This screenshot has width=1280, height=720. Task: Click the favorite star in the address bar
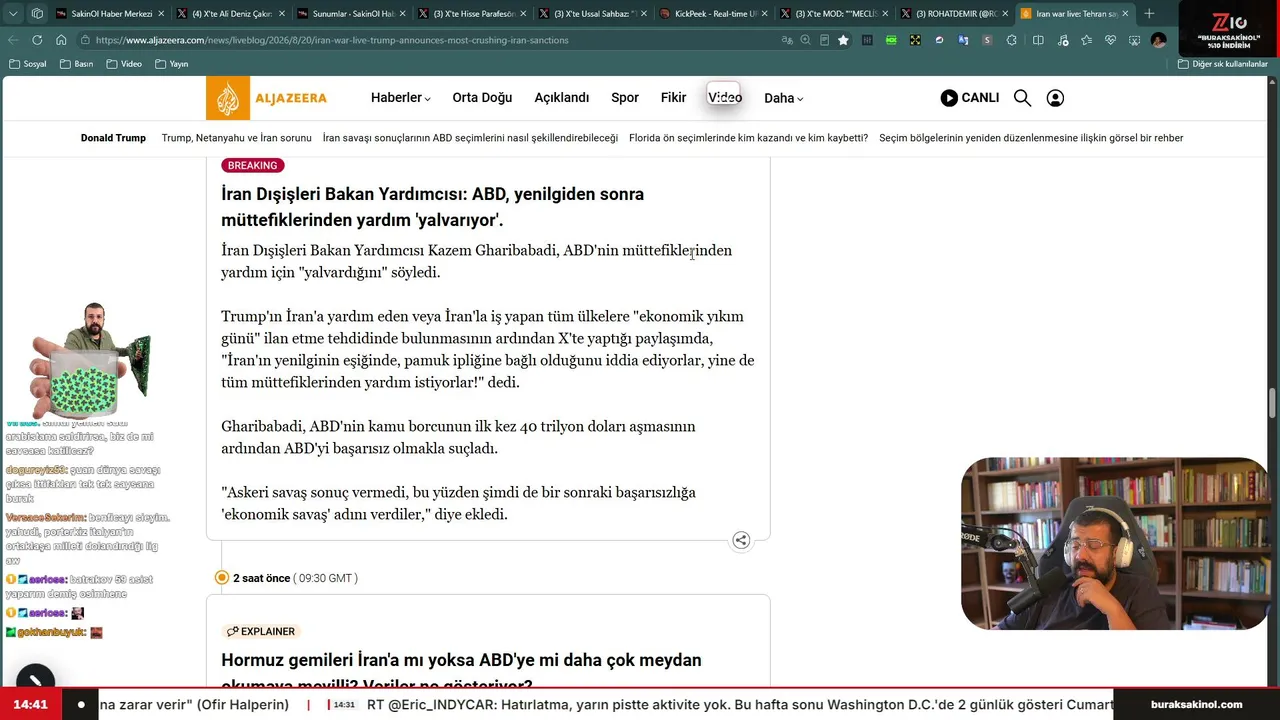(x=843, y=40)
